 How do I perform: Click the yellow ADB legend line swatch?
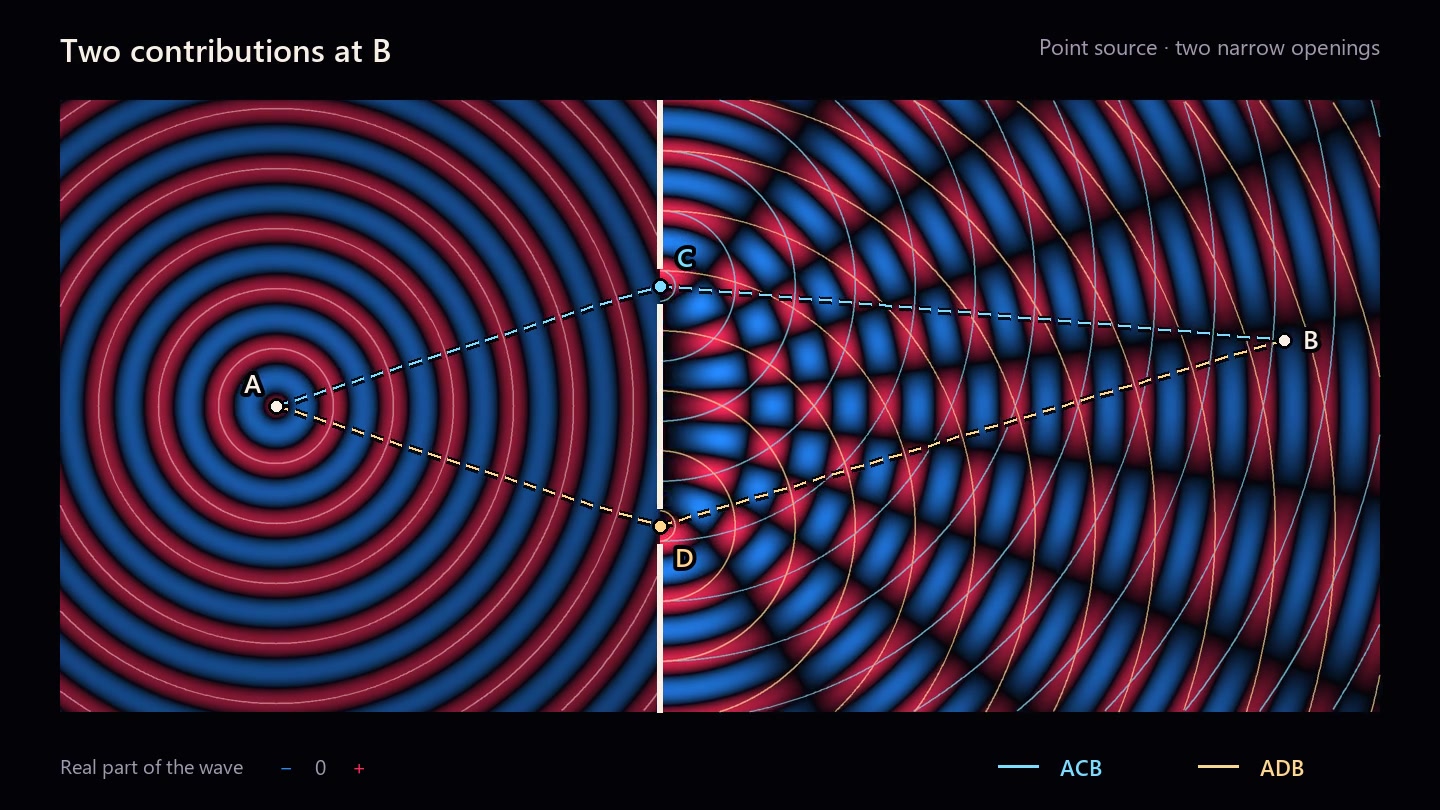(x=1218, y=767)
